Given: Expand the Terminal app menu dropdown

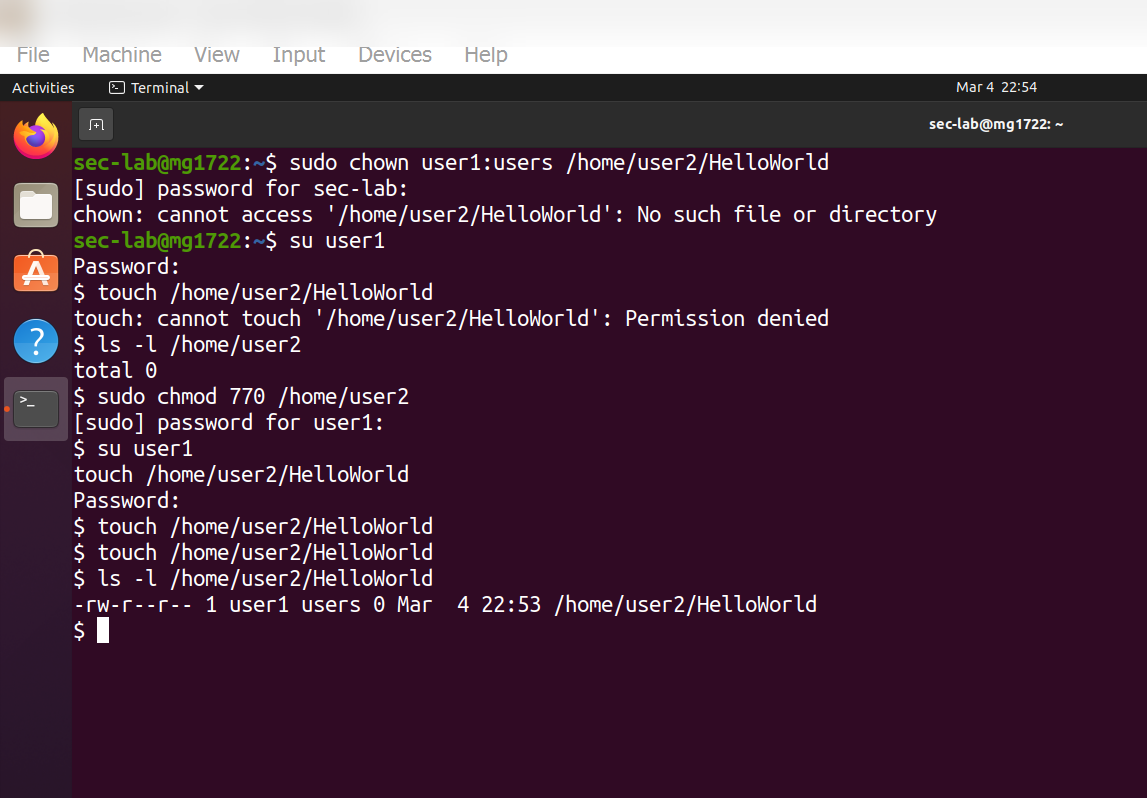Looking at the screenshot, I should [x=157, y=88].
